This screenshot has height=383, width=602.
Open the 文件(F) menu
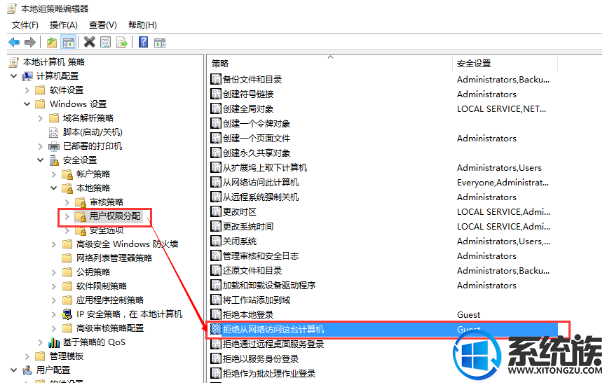pos(25,25)
